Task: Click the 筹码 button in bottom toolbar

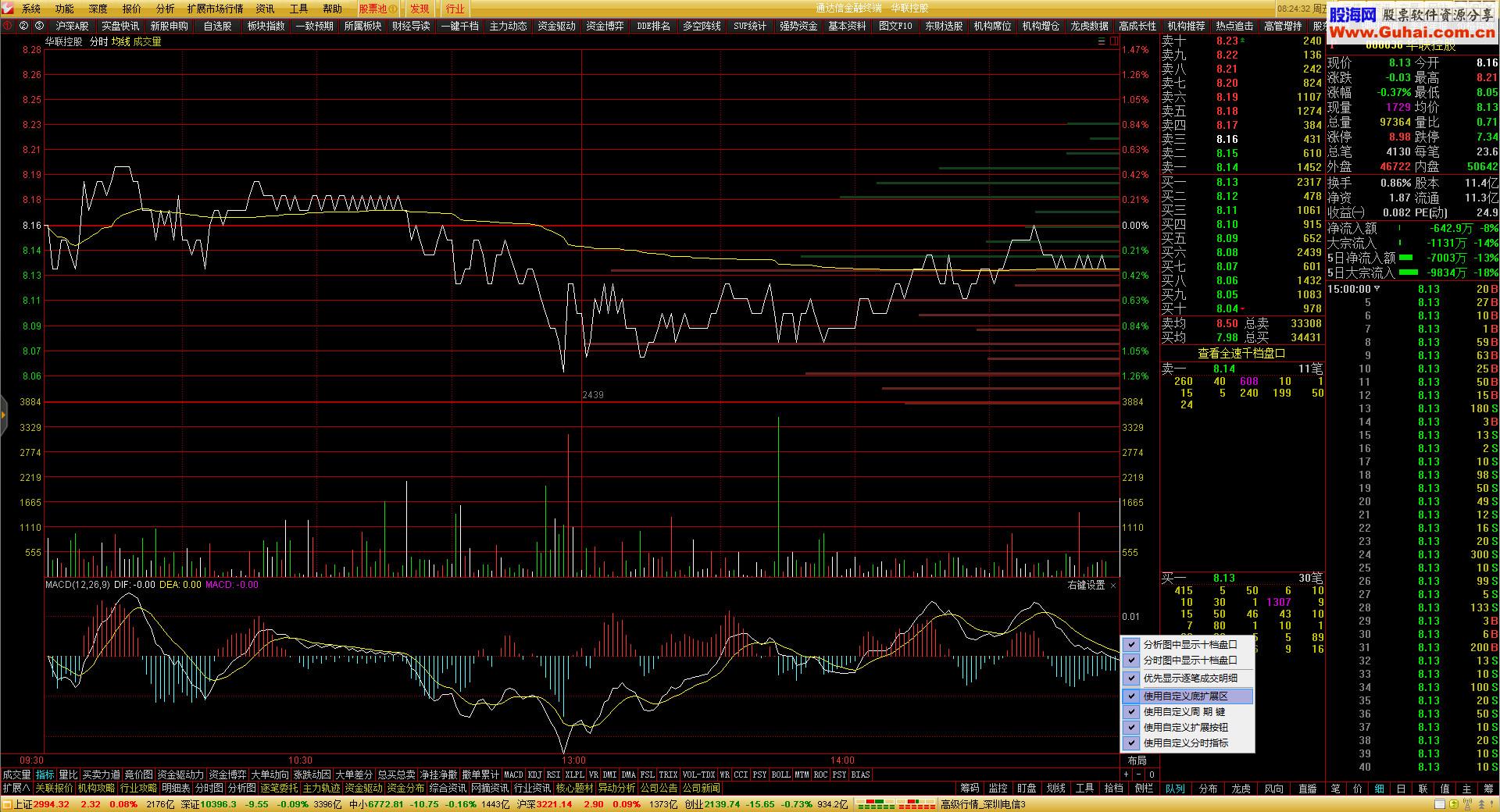Action: click(970, 789)
